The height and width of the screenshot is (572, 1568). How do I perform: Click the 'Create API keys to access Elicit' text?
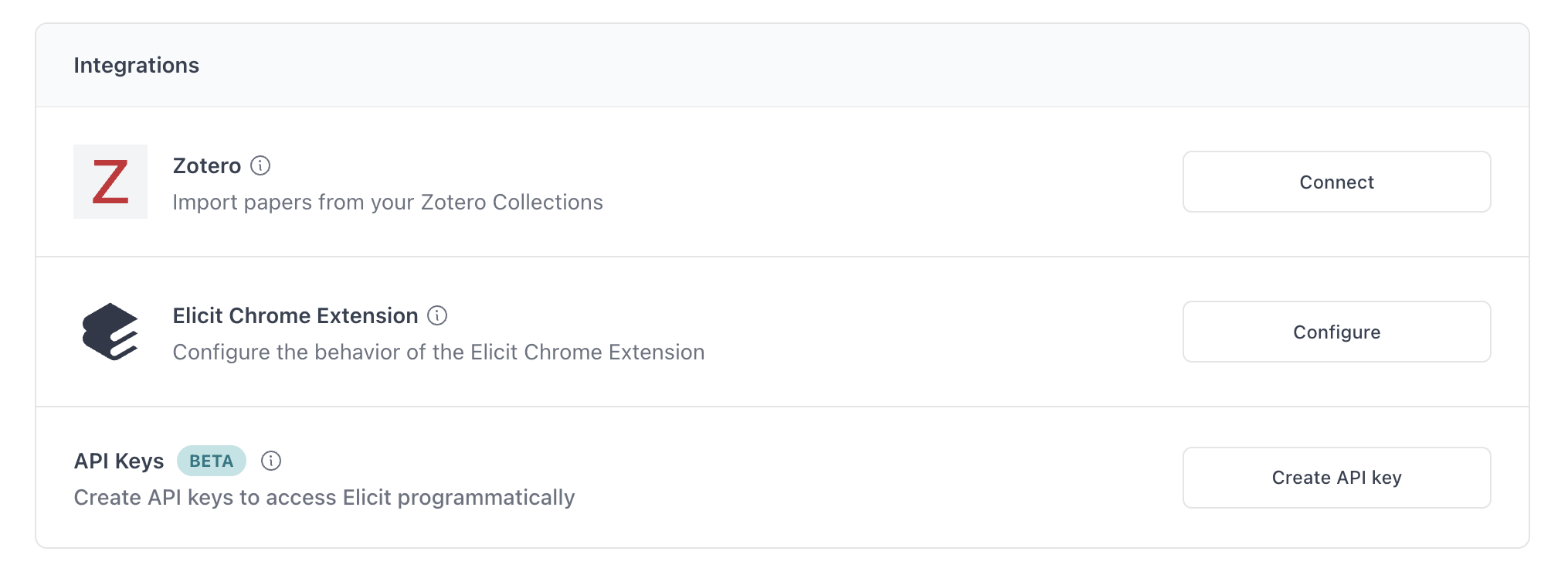[324, 497]
